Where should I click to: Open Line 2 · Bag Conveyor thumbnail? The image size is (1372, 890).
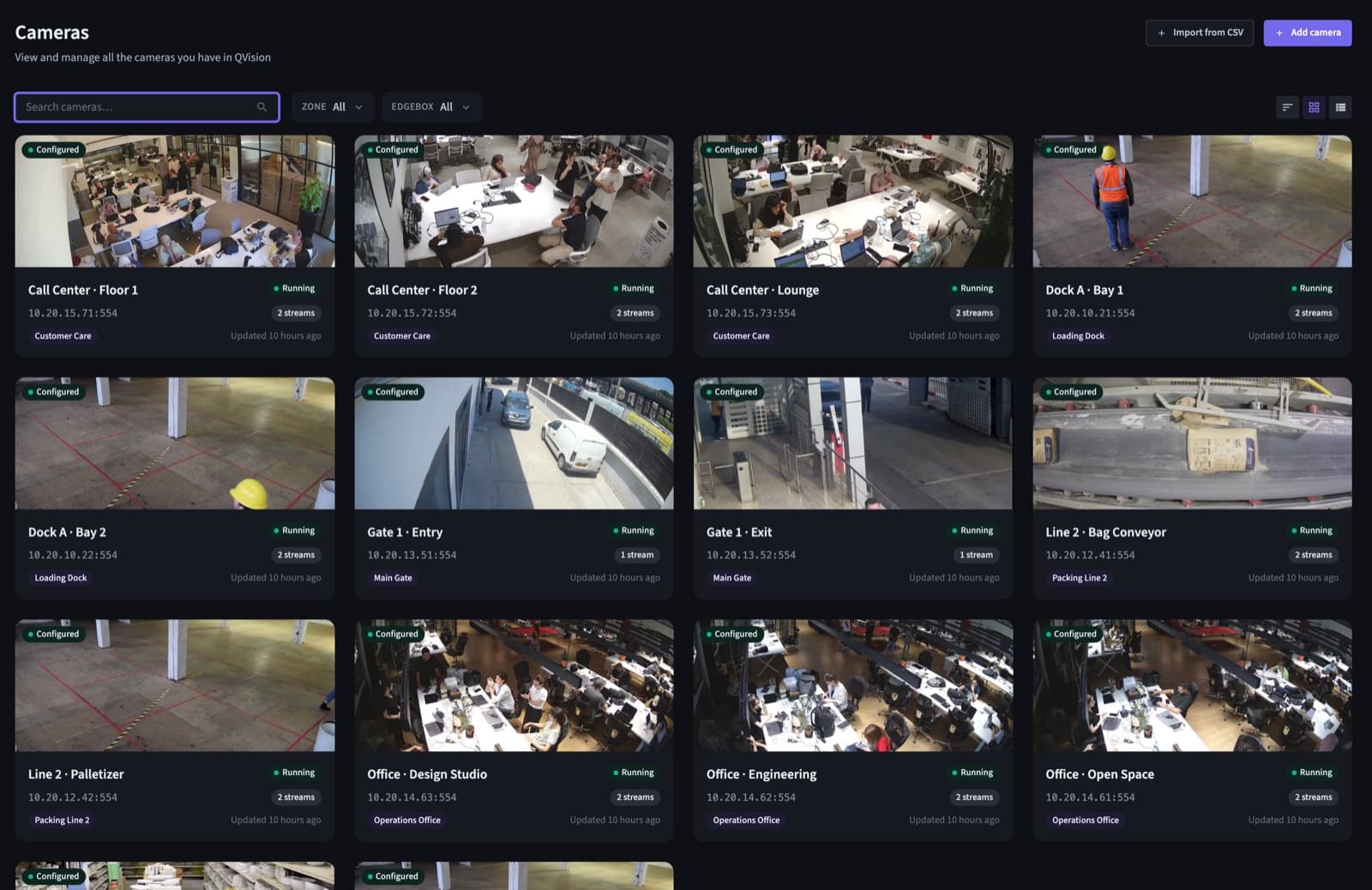1192,443
